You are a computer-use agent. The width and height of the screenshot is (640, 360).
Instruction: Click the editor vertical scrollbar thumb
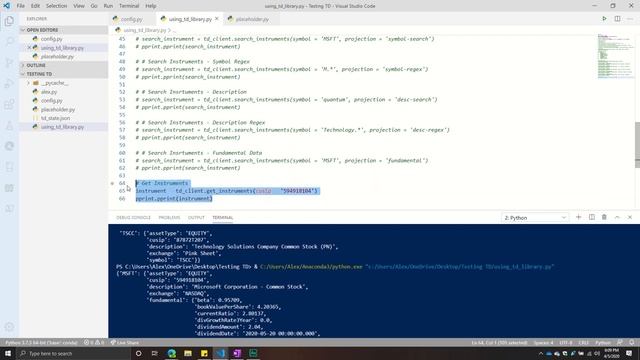click(637, 145)
